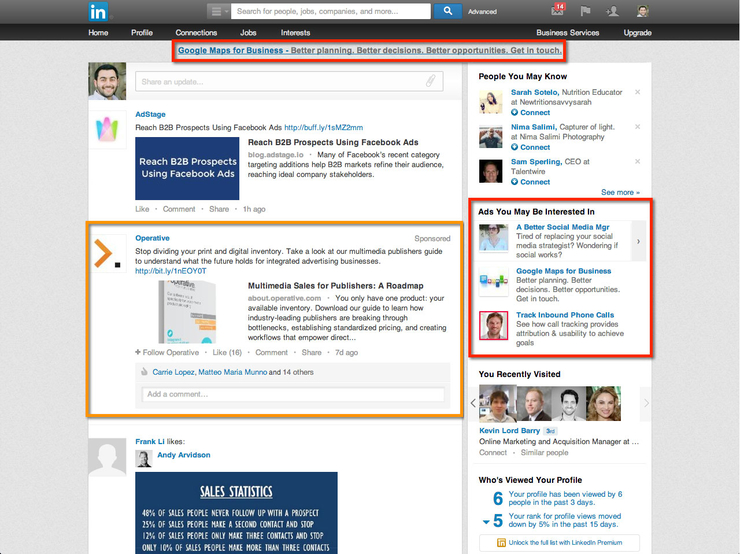Click See more people you may know
740x554 pixels.
(x=620, y=193)
